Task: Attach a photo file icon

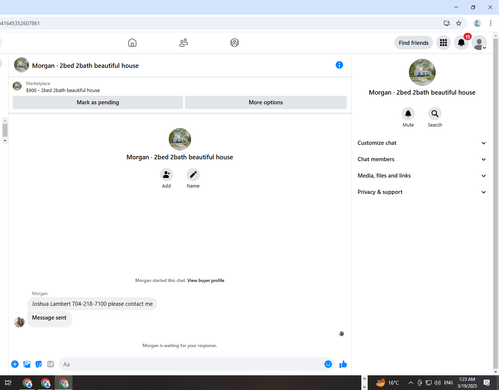Action: click(x=27, y=364)
